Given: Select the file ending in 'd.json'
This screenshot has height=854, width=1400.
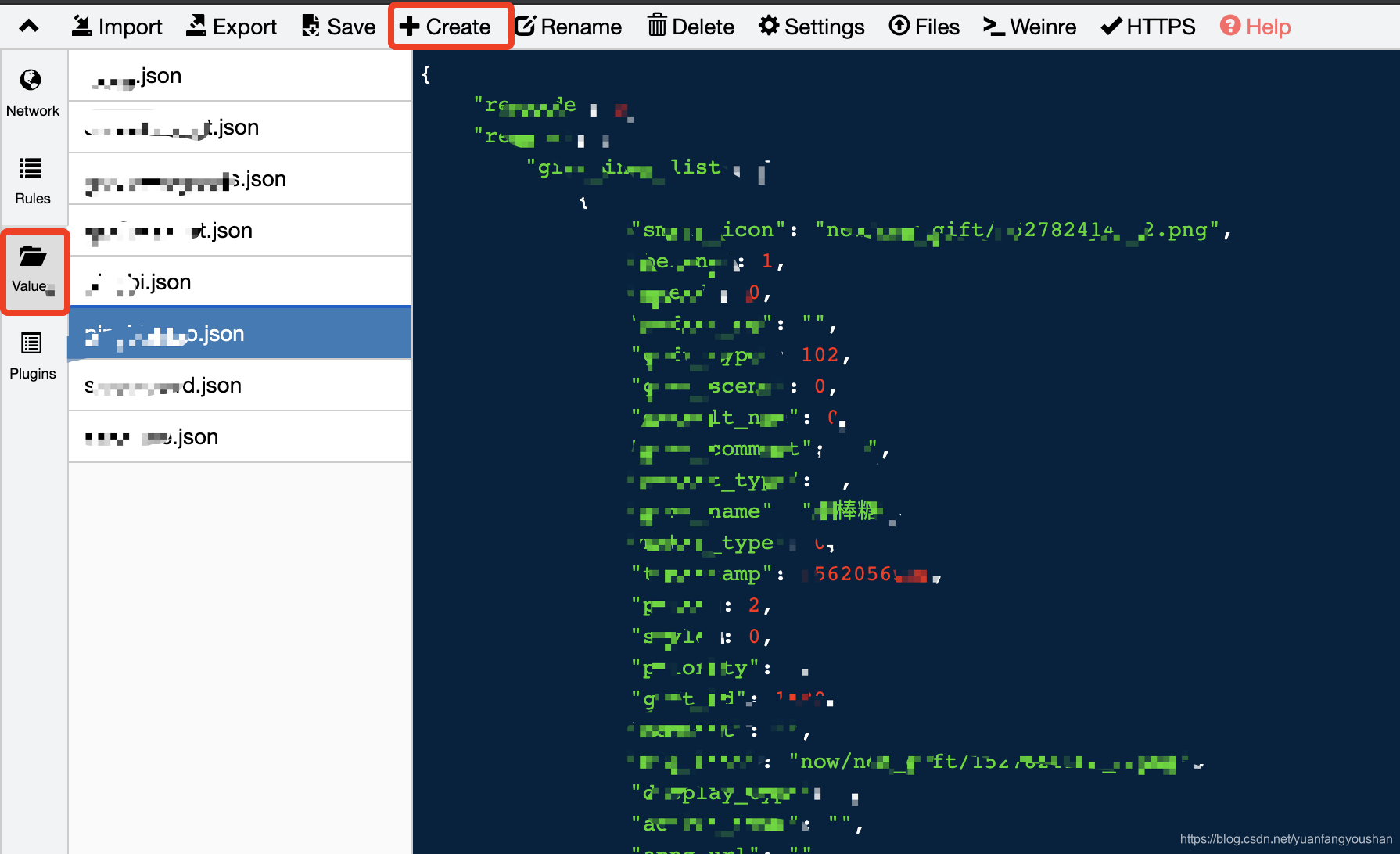Looking at the screenshot, I should click(240, 386).
